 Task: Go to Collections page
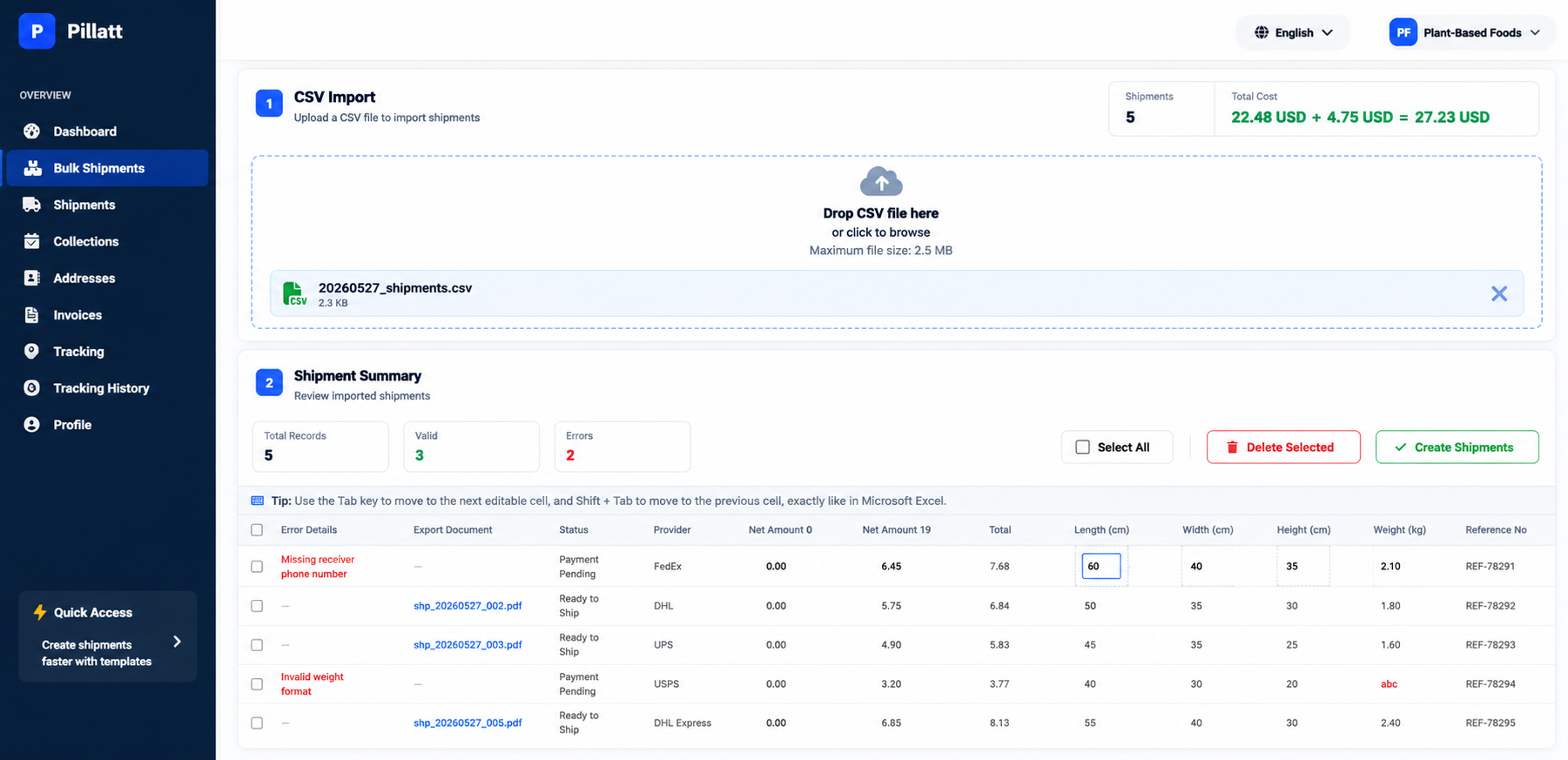pos(107,241)
